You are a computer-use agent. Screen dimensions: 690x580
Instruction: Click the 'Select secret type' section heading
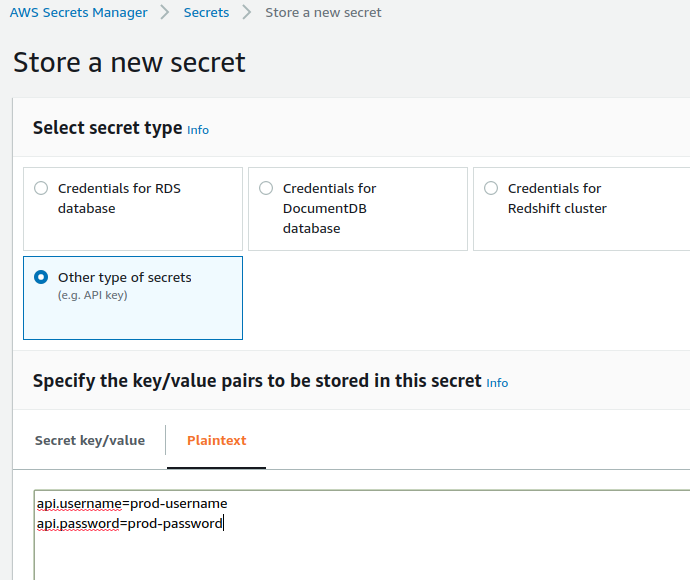point(107,128)
